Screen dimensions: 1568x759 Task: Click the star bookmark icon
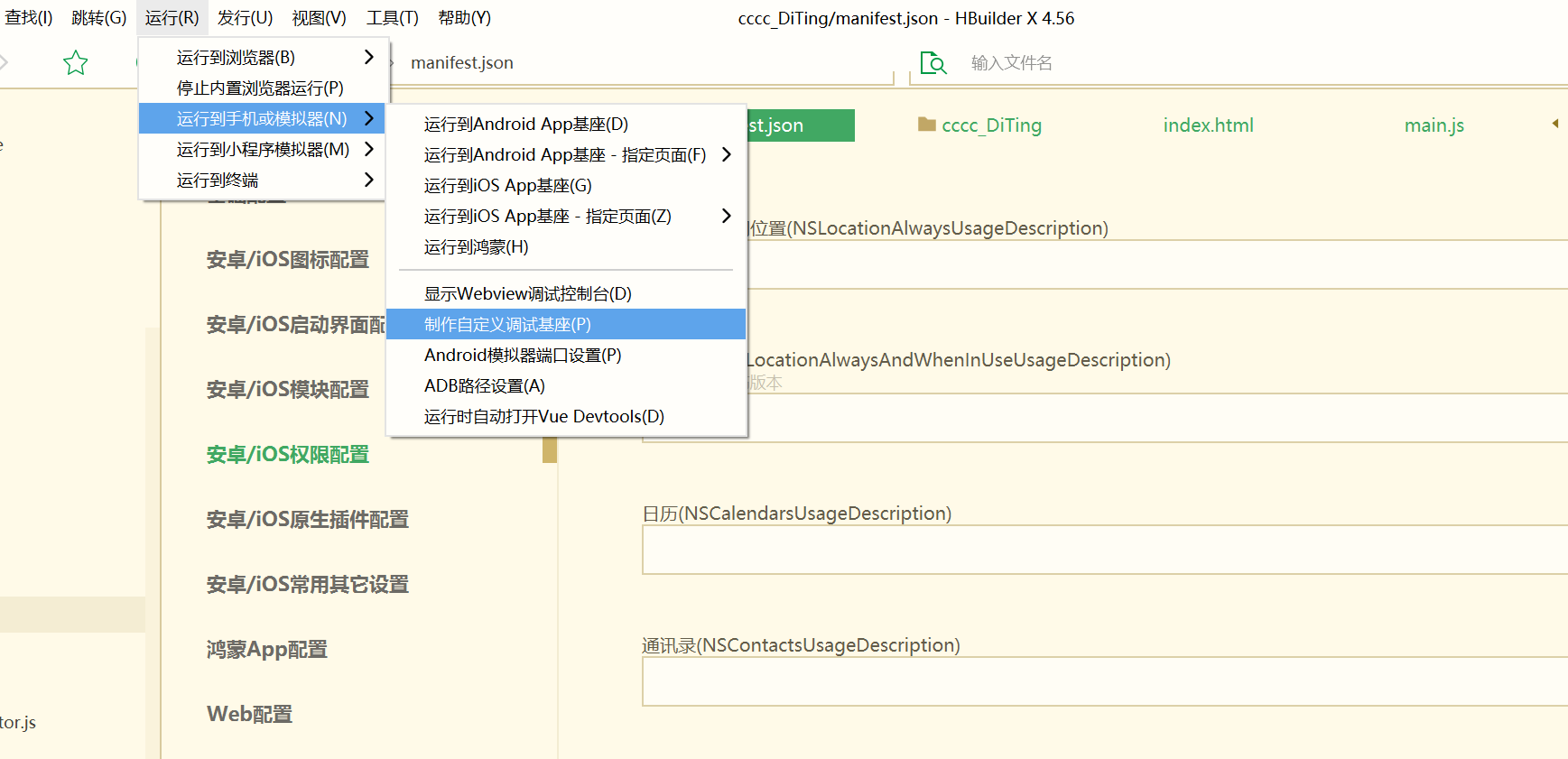[x=76, y=62]
